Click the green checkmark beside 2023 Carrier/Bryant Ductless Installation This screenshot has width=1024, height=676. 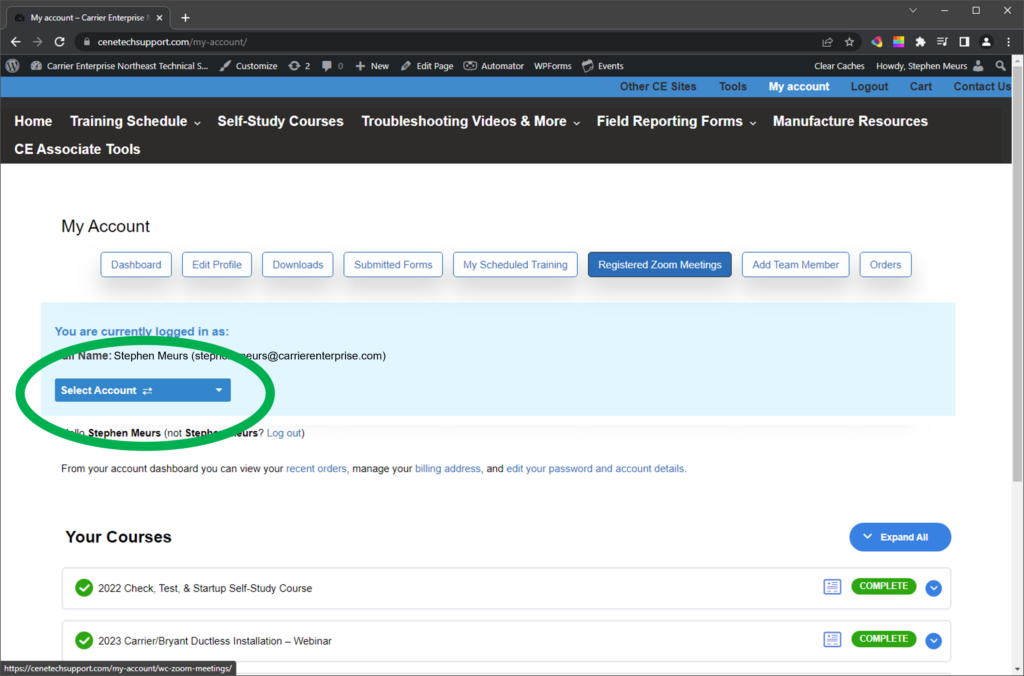(84, 641)
